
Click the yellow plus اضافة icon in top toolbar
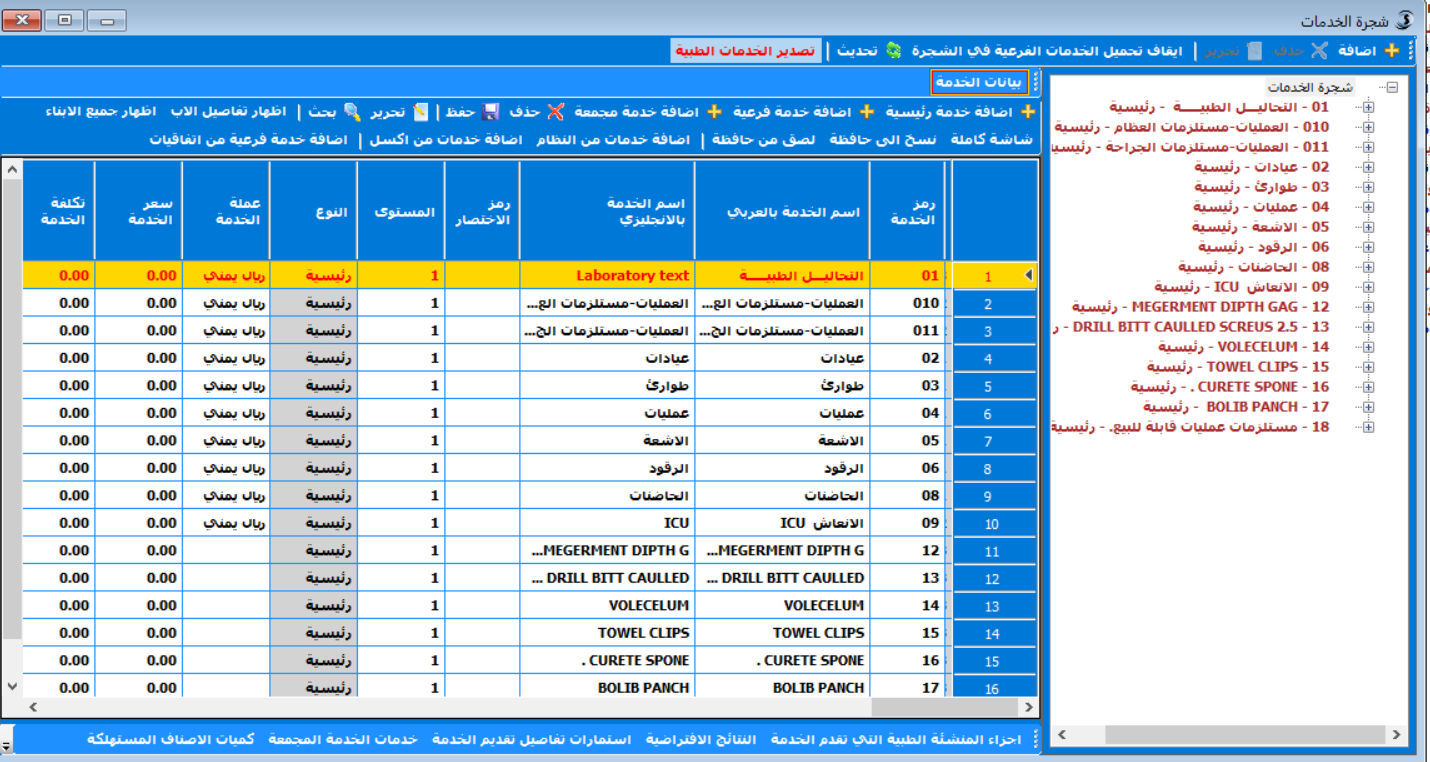(1392, 50)
